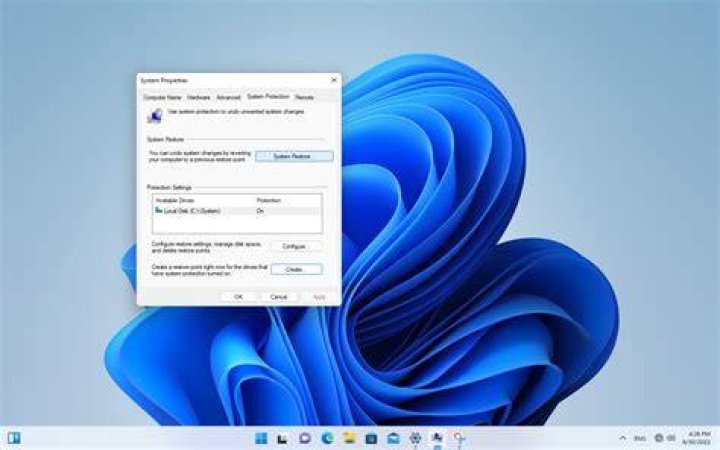This screenshot has height=450, width=720.
Task: Open the Remote tab
Action: pos(304,97)
